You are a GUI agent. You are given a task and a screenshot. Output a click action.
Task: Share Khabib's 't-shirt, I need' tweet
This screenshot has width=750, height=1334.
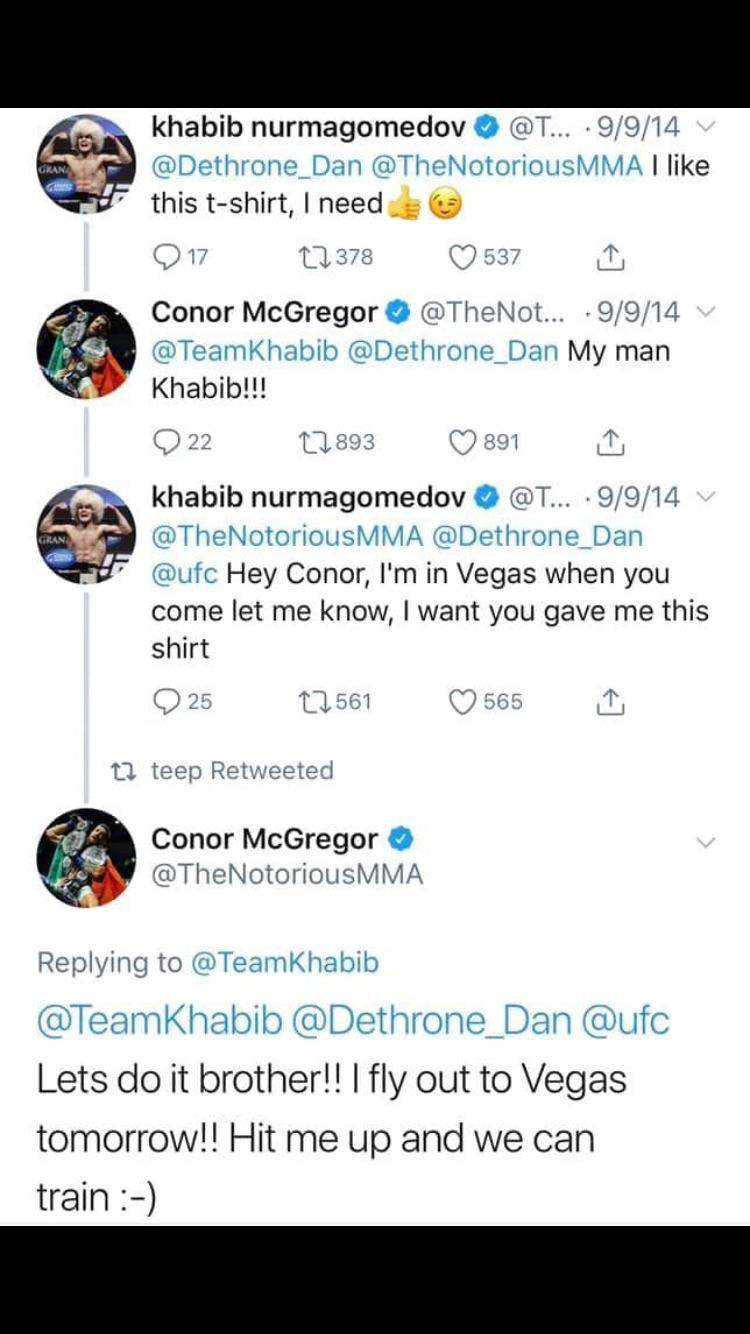(x=609, y=257)
